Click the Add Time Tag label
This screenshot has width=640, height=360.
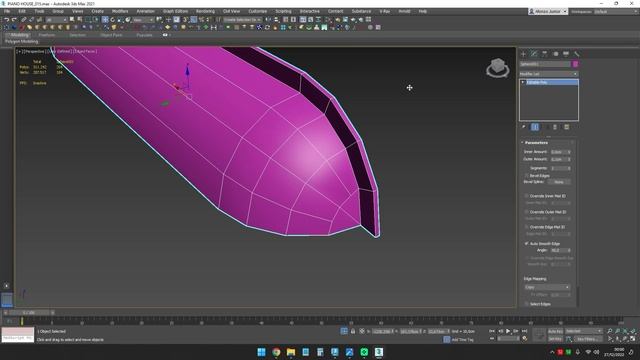tap(462, 339)
